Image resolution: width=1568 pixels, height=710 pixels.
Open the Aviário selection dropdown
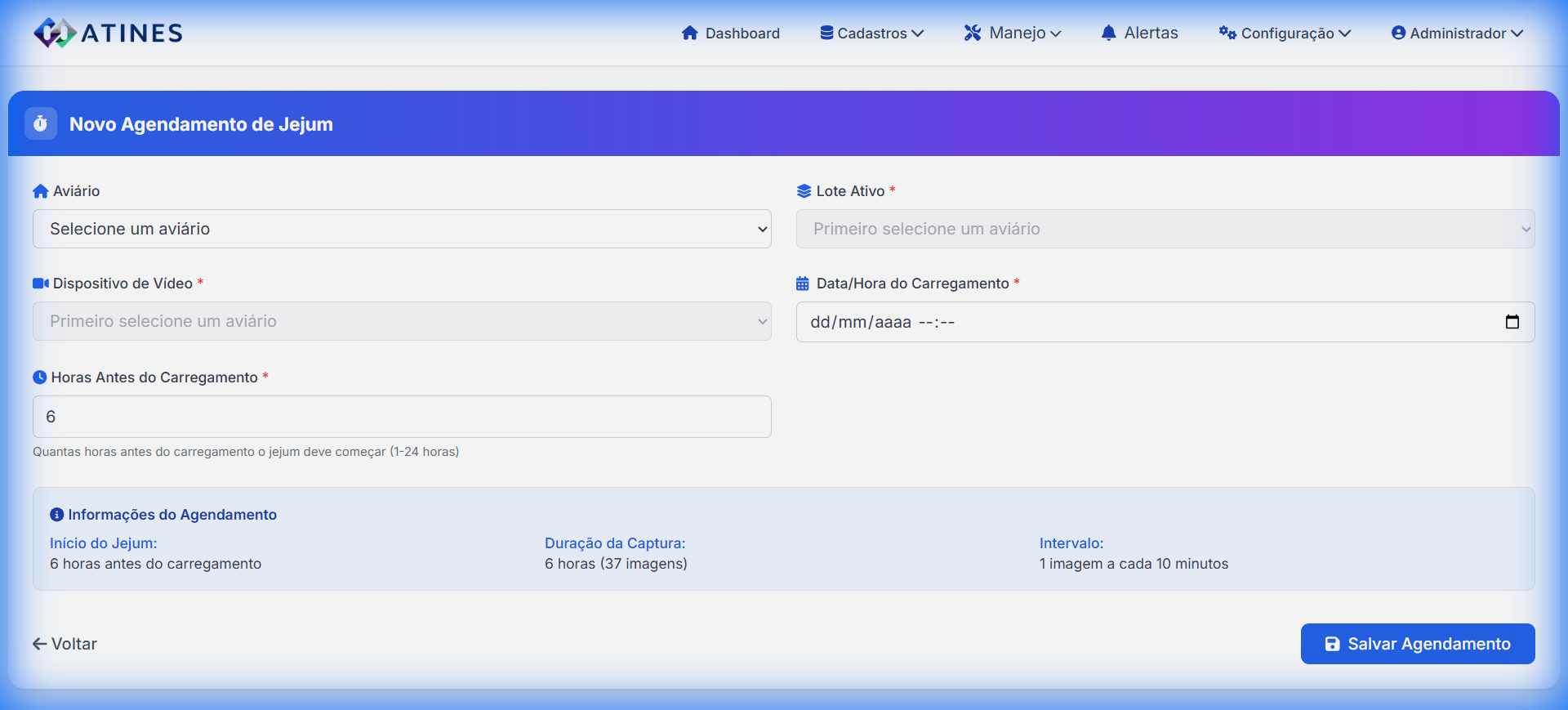tap(402, 229)
